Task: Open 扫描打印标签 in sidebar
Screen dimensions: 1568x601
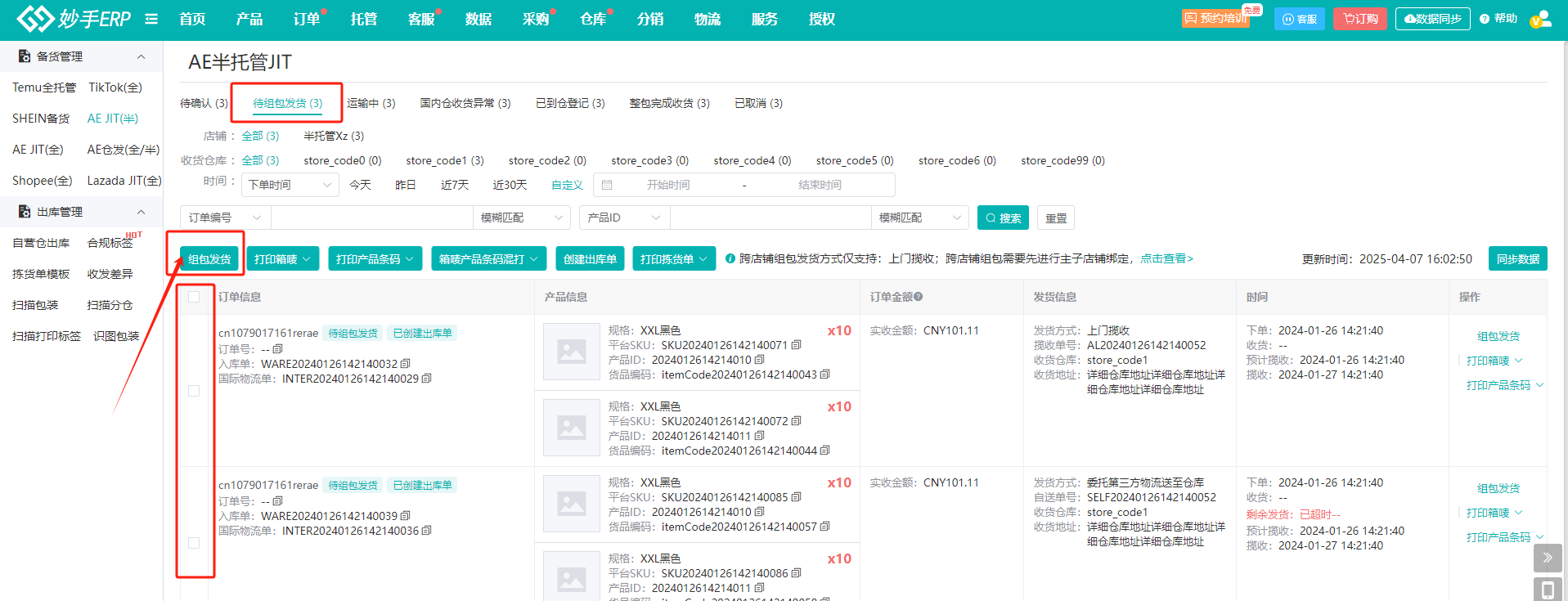Action: (x=47, y=336)
